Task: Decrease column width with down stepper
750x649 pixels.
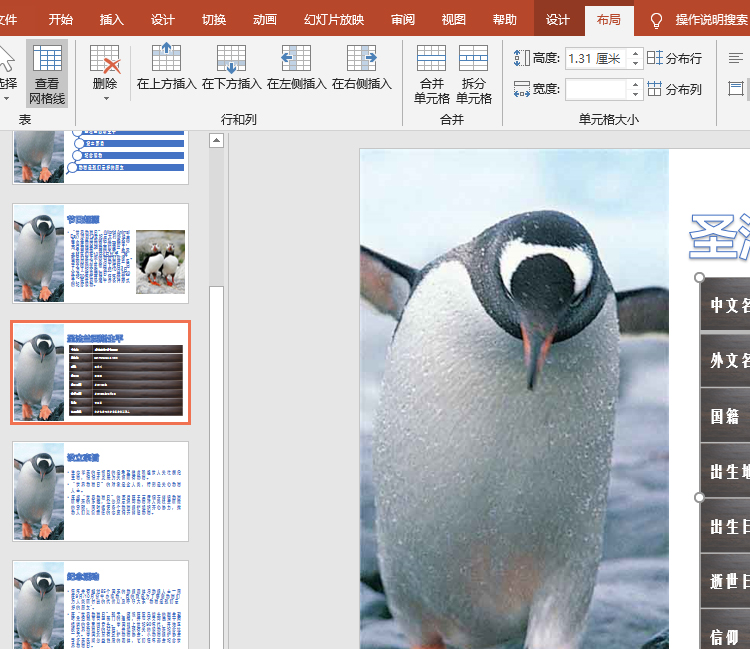Action: point(635,95)
